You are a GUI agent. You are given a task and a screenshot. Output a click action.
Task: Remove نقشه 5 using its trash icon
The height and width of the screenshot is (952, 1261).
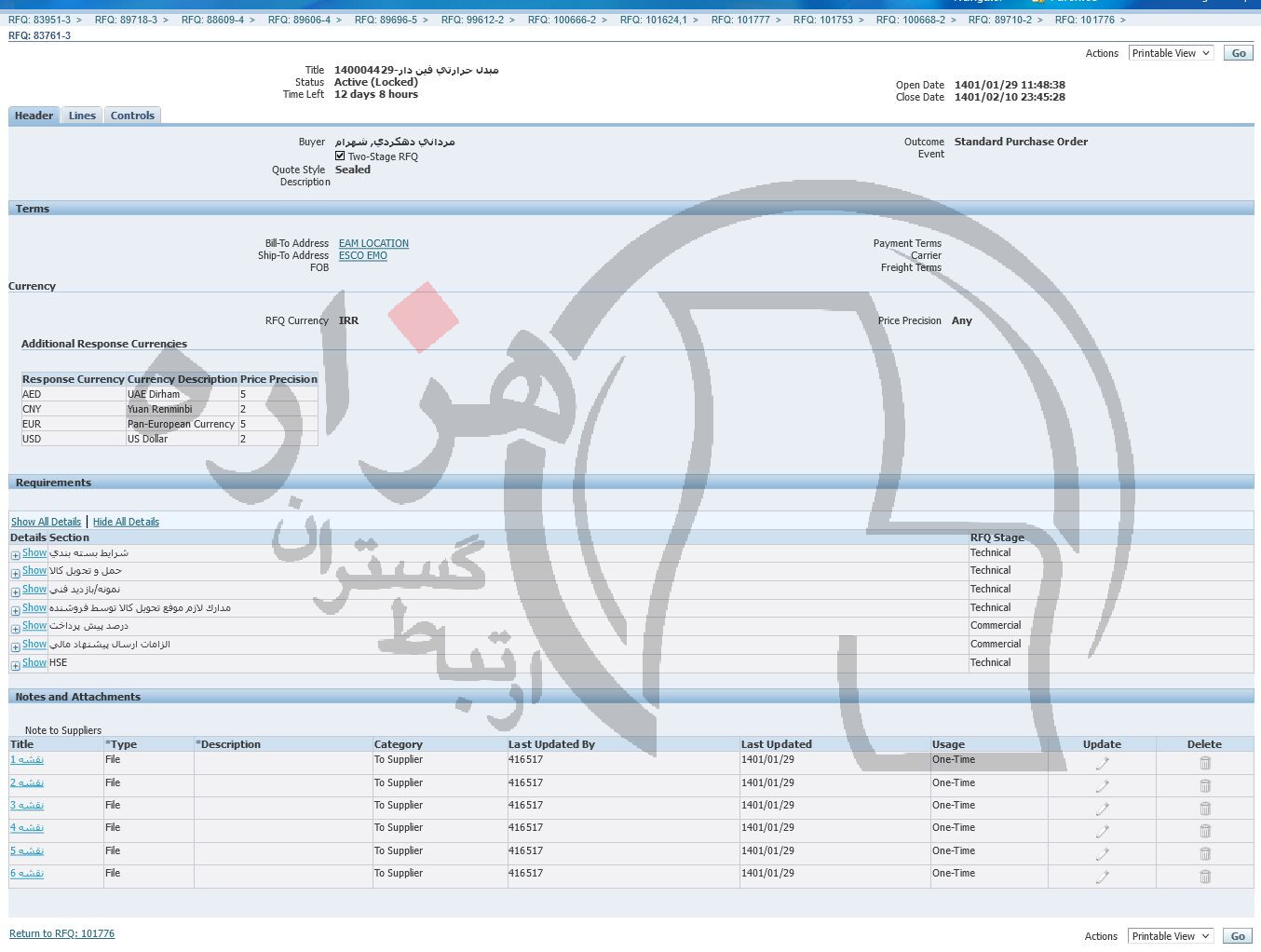click(x=1205, y=854)
